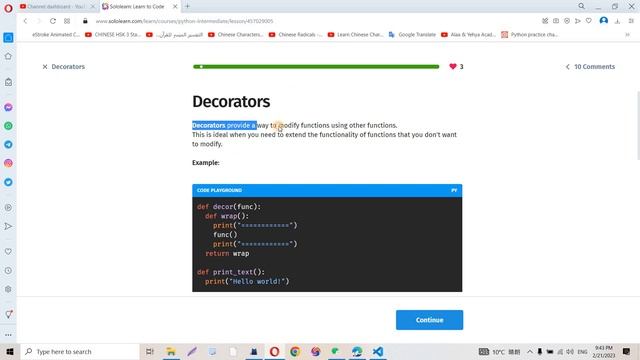
Task: Click the site security padlock icon
Action: point(85,21)
